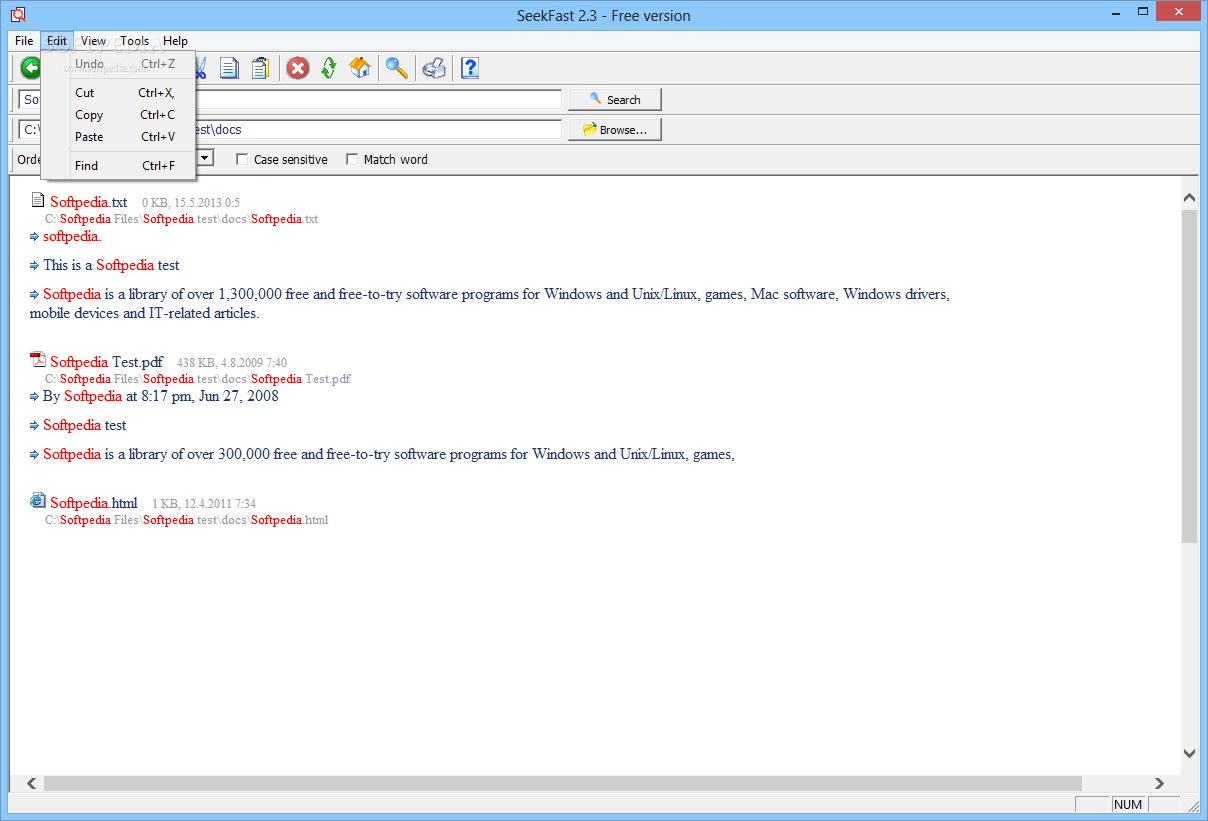1208x821 pixels.
Task: Click the red Stop toolbar icon
Action: pos(298,68)
